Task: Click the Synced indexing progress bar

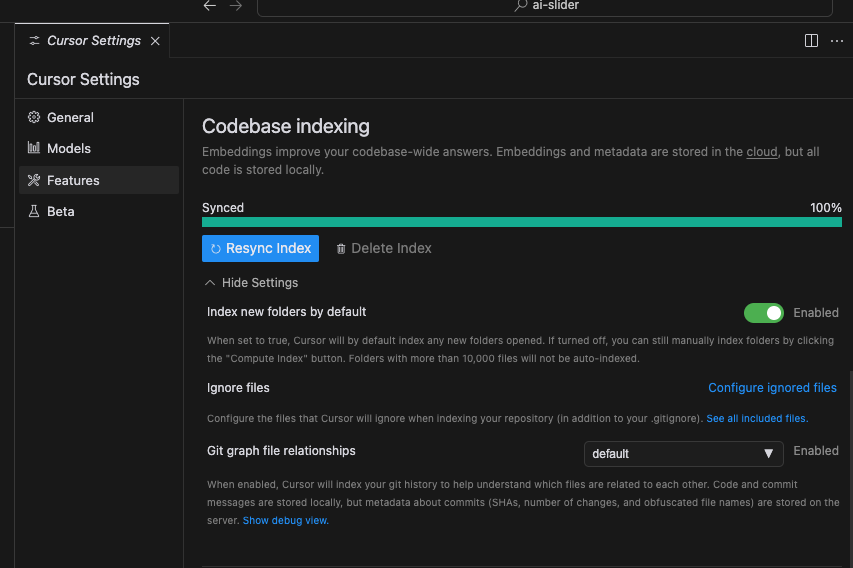Action: point(521,222)
